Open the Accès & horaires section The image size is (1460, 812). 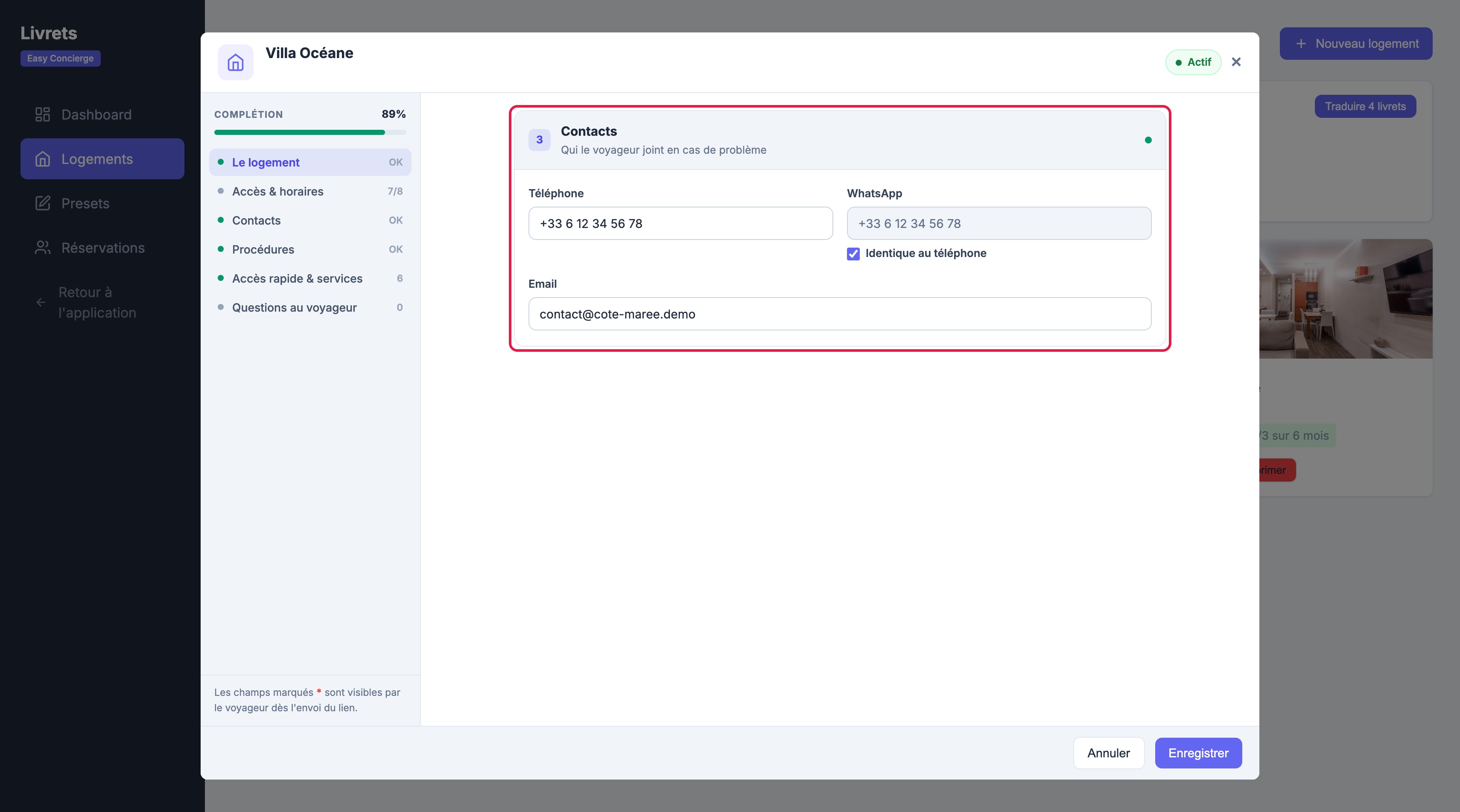tap(310, 192)
